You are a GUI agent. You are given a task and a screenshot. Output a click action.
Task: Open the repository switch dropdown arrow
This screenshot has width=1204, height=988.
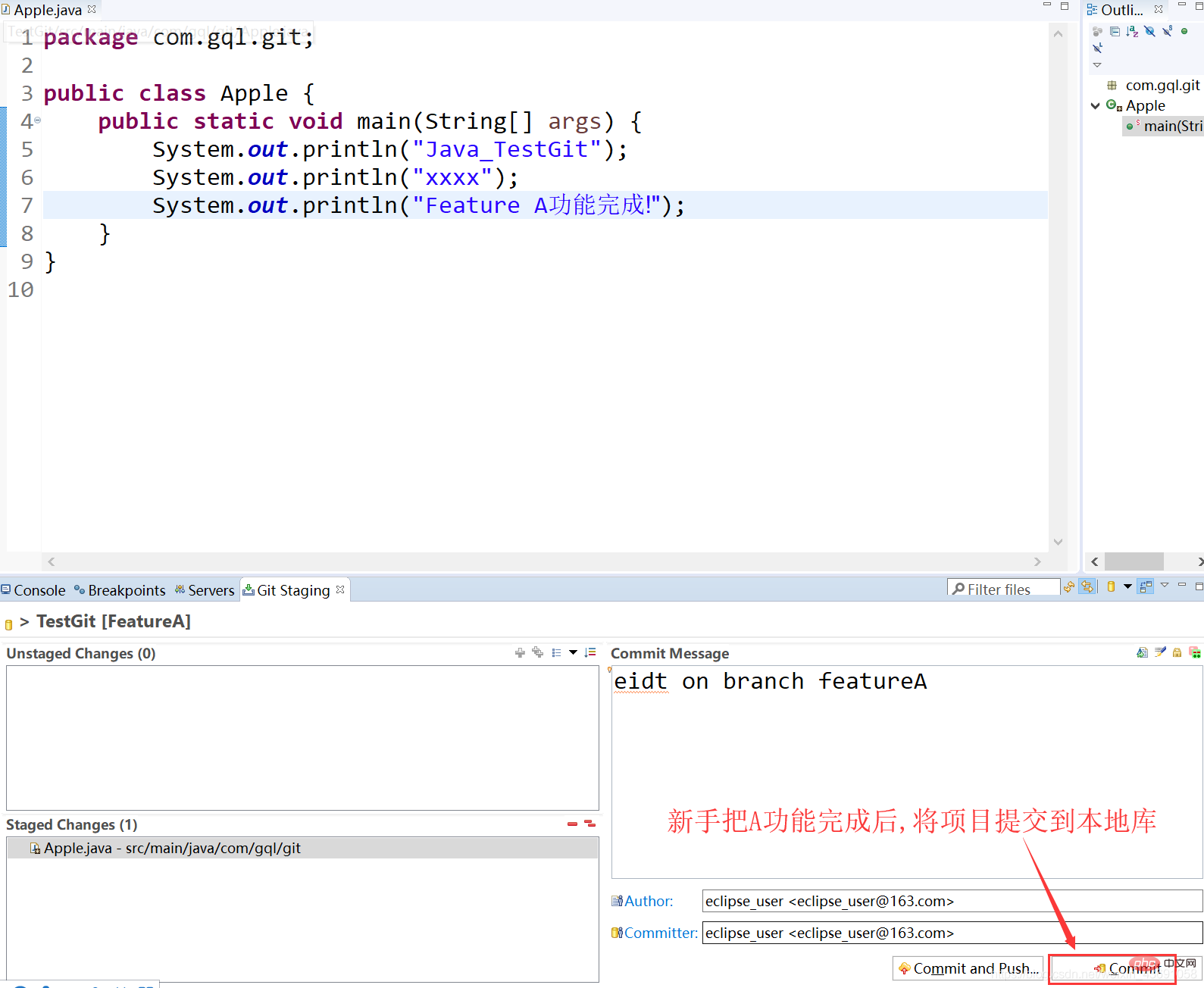point(1127,587)
